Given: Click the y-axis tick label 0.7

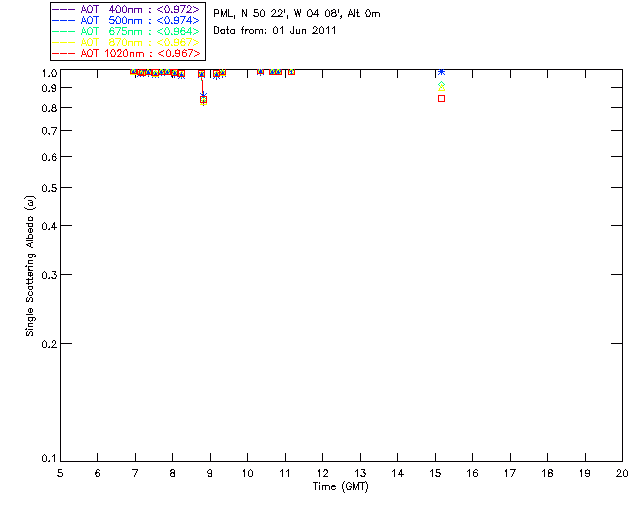Looking at the screenshot, I should coord(49,131).
